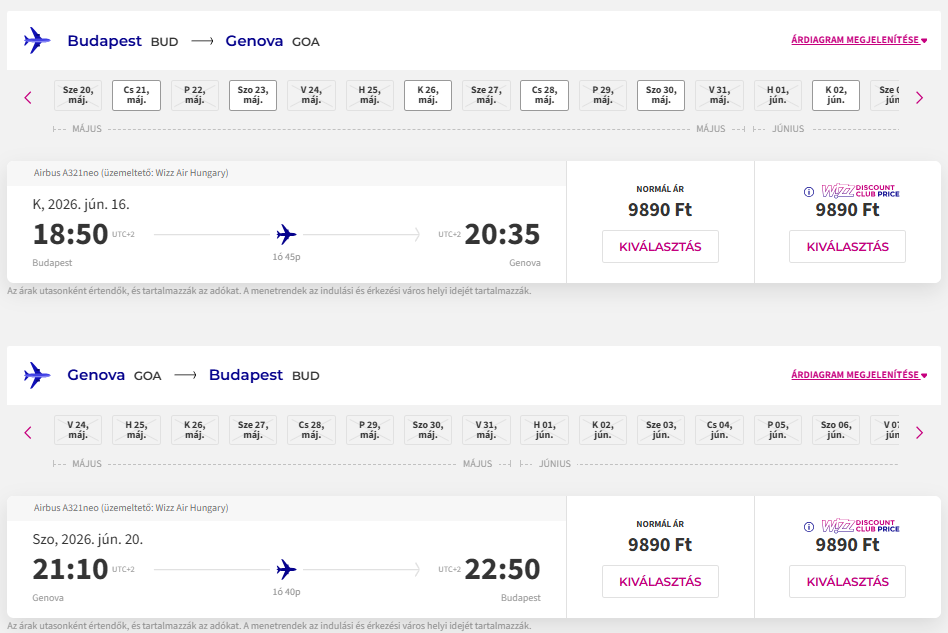Choose Normál ár Kiválasztás for the 21:10 flight
Viewport: 948px width, 633px height.
pyautogui.click(x=660, y=581)
